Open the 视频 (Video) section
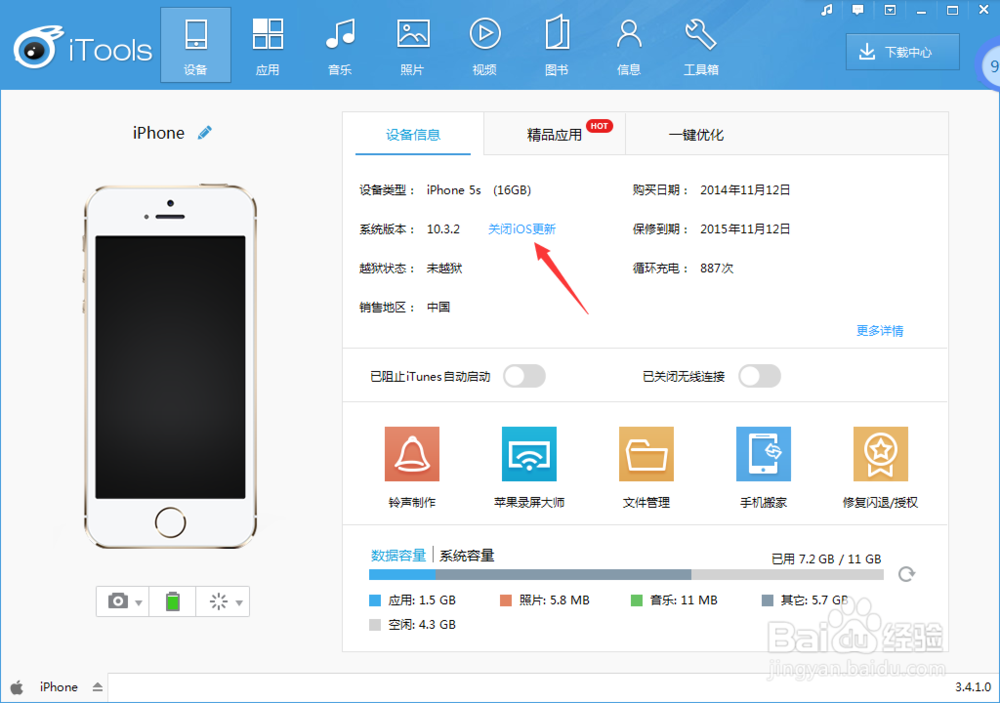Screen dimensions: 1000x703 485,44
